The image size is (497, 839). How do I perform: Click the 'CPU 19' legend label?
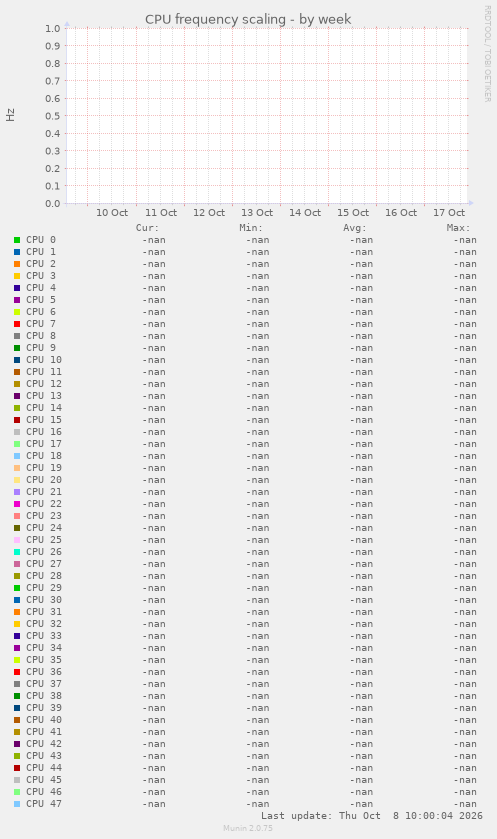click(x=44, y=468)
